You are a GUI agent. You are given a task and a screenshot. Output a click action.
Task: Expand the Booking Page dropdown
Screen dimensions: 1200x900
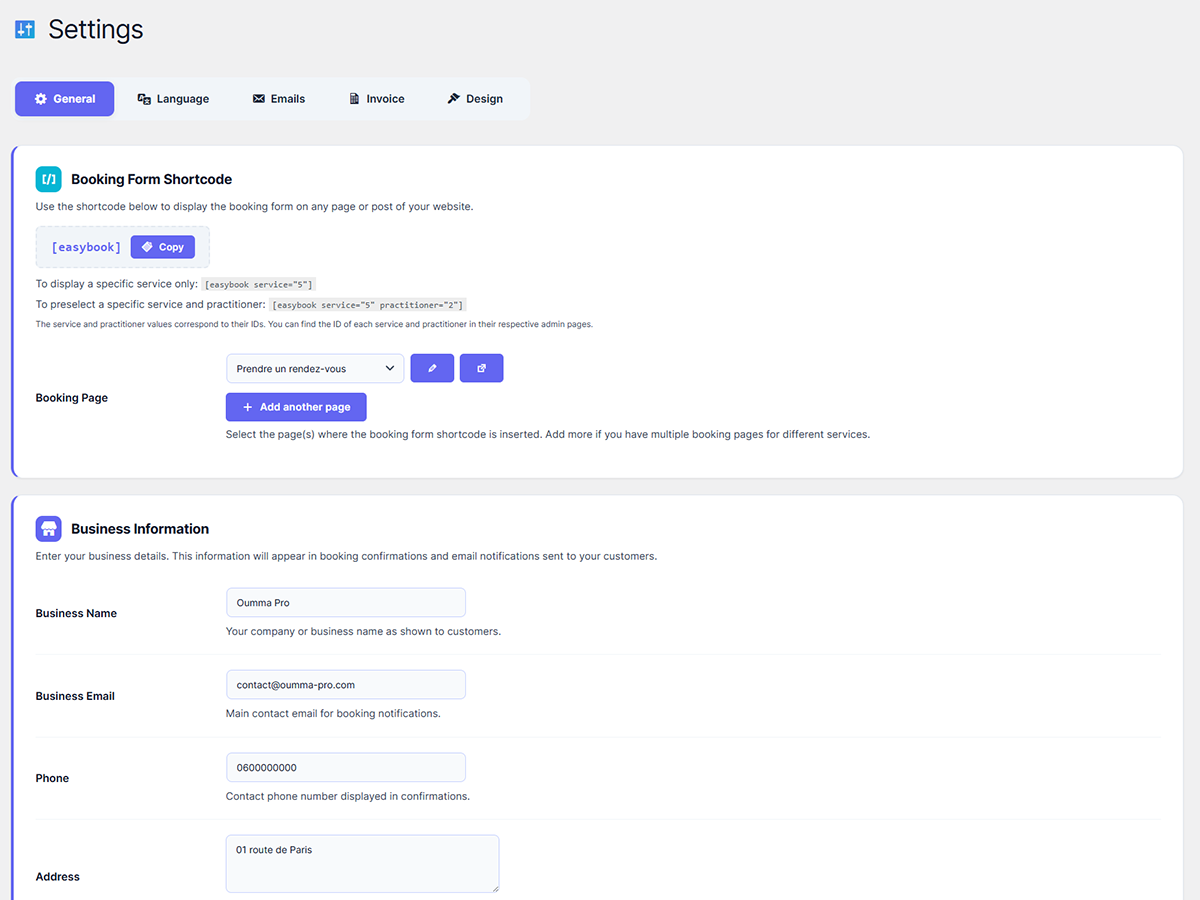click(x=315, y=368)
